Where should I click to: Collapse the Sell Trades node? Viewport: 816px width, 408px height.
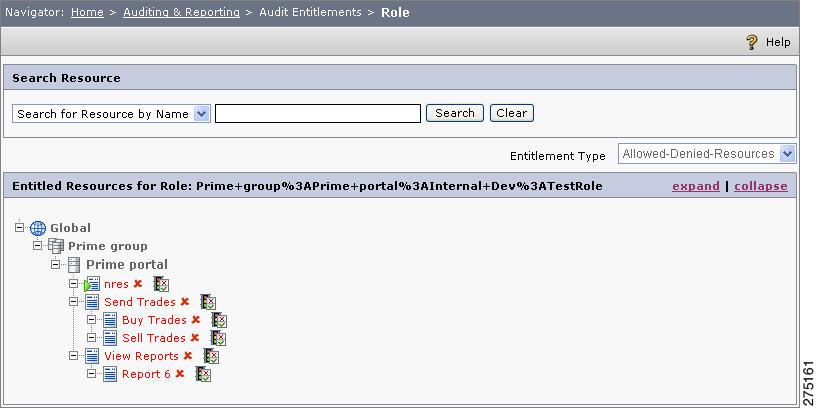(x=92, y=337)
